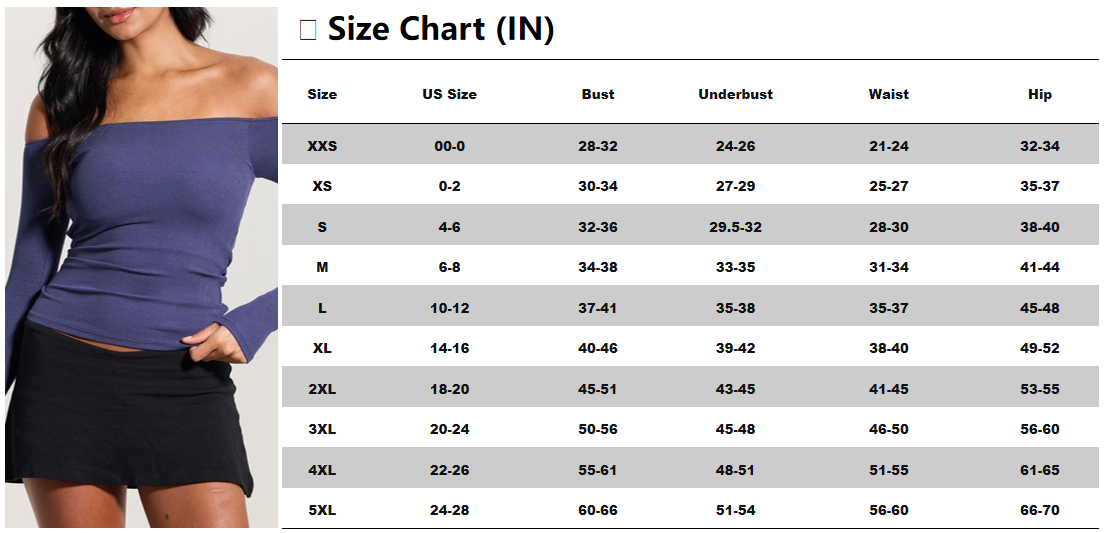This screenshot has width=1108, height=533.
Task: Click the Waist column header
Action: 888,94
